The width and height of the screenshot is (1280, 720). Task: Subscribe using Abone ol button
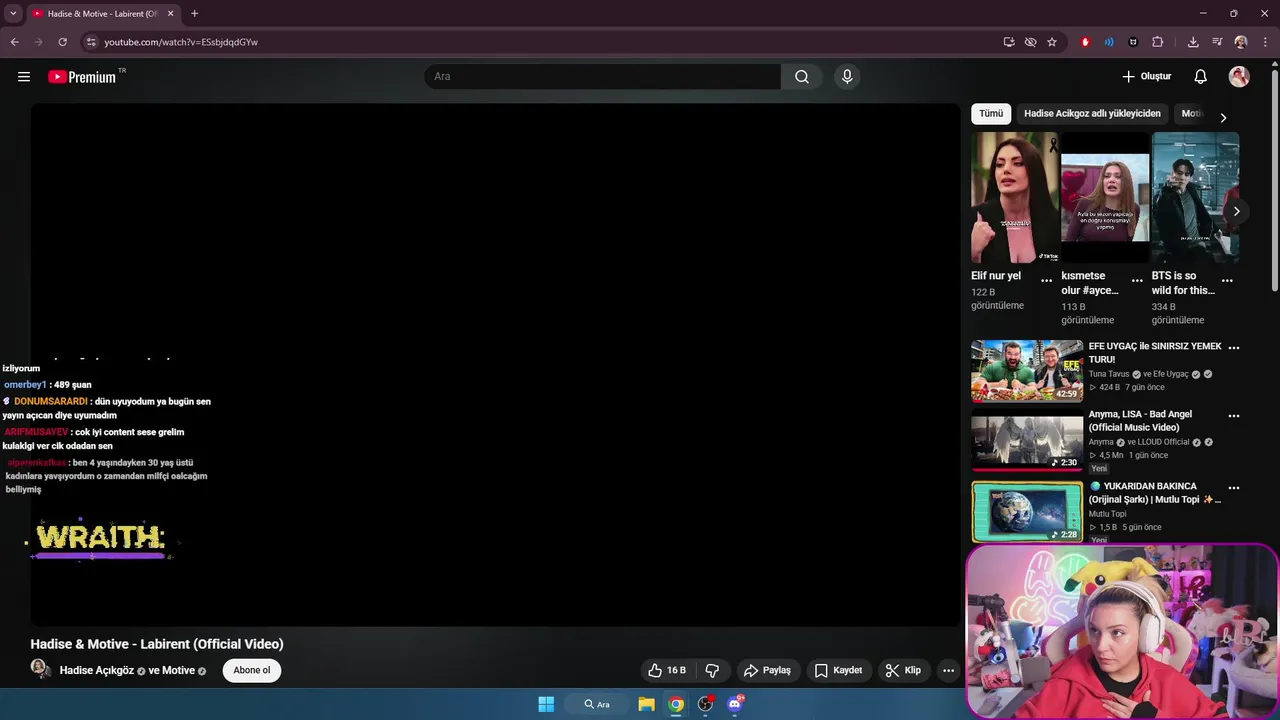point(252,670)
